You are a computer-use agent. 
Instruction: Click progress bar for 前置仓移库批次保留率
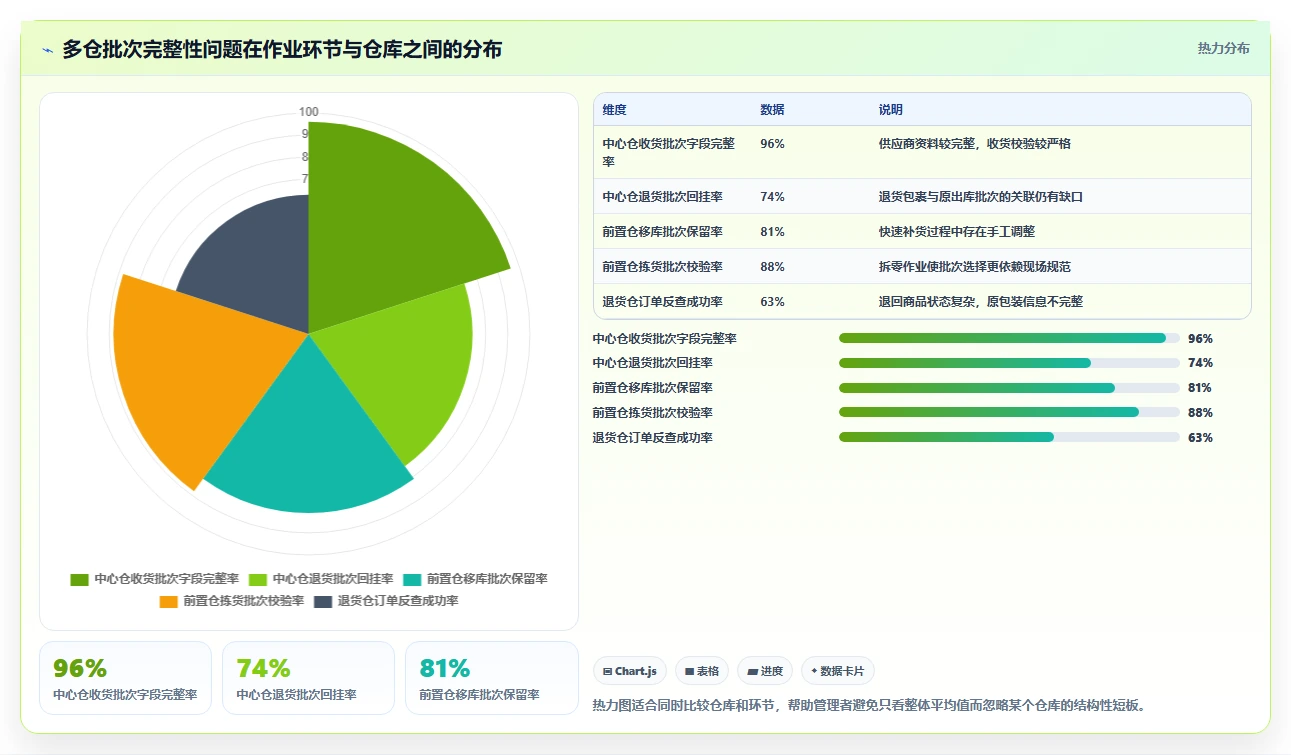[1009, 388]
